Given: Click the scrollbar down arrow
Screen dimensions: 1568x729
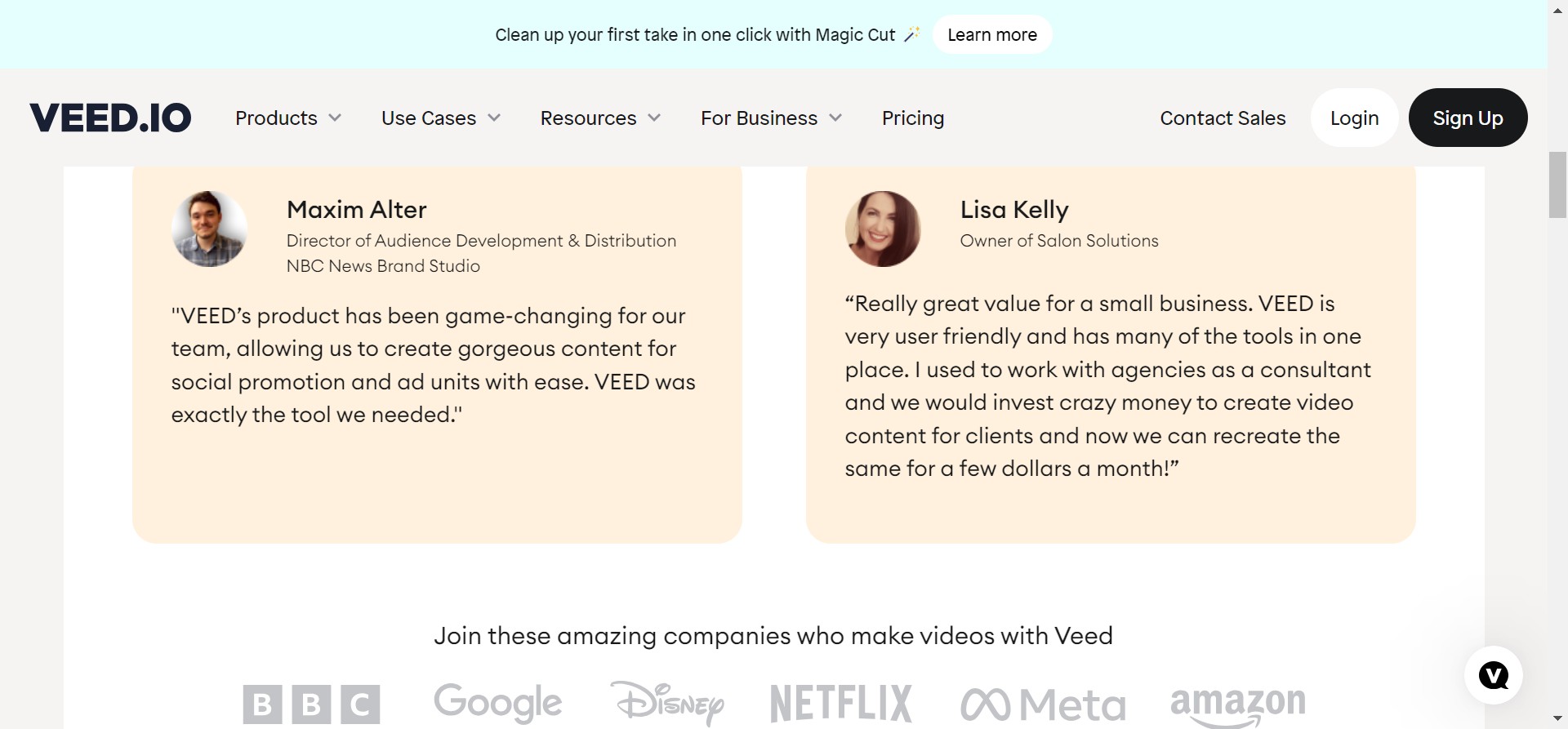Looking at the screenshot, I should (x=1557, y=718).
